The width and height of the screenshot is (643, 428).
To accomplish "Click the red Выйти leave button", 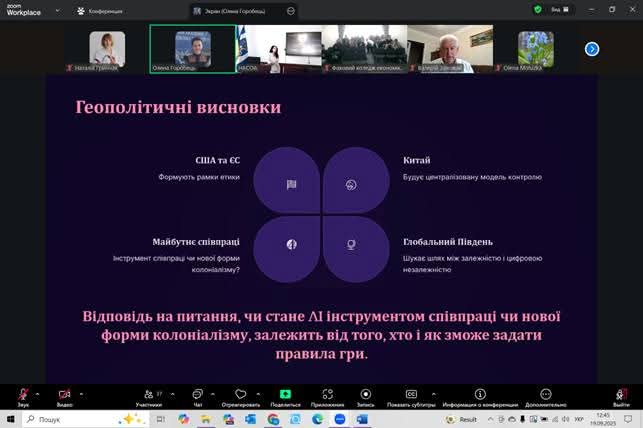I will pos(622,395).
